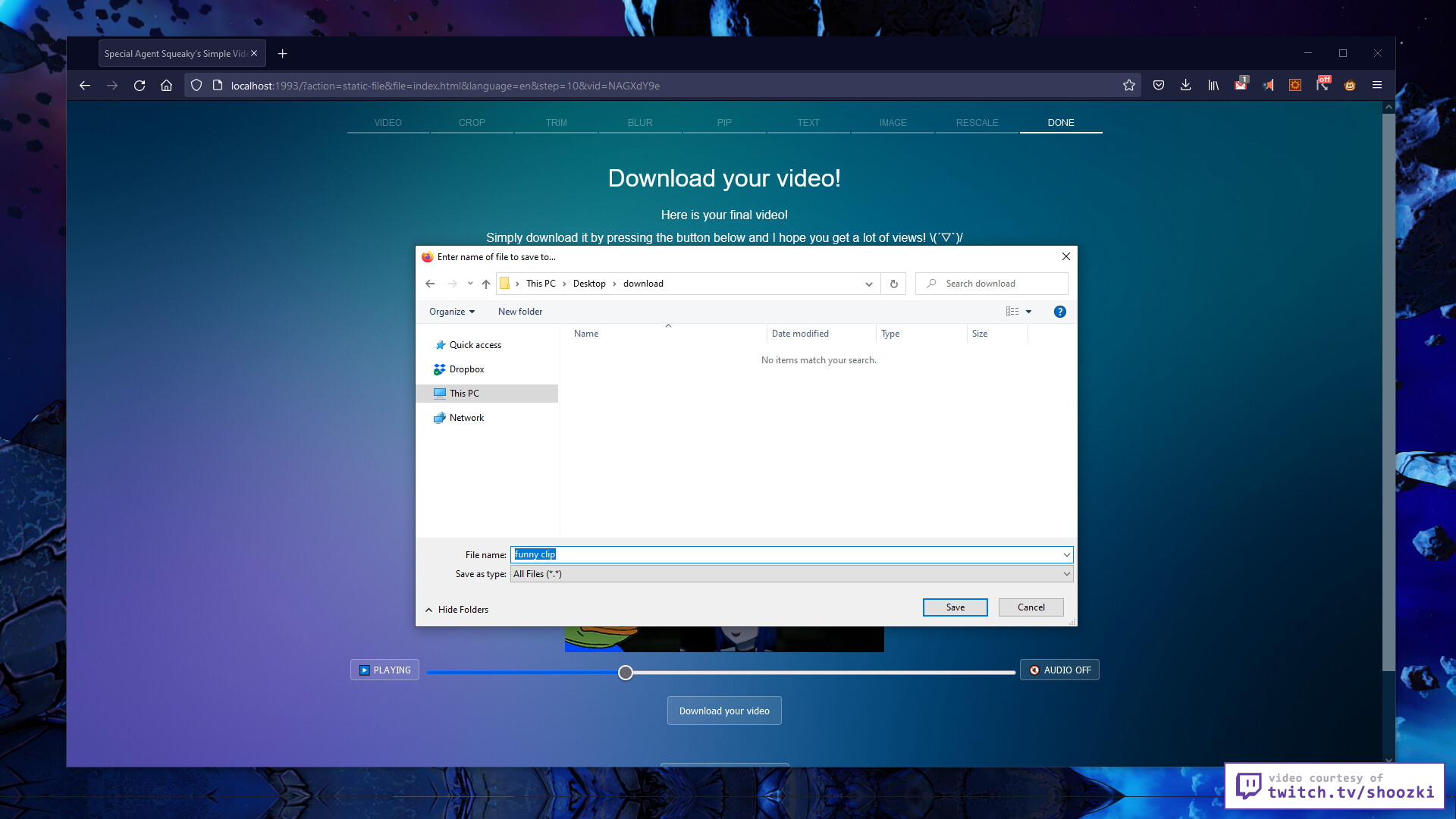The height and width of the screenshot is (819, 1456).
Task: Go up one folder level in dialog
Action: 486,284
